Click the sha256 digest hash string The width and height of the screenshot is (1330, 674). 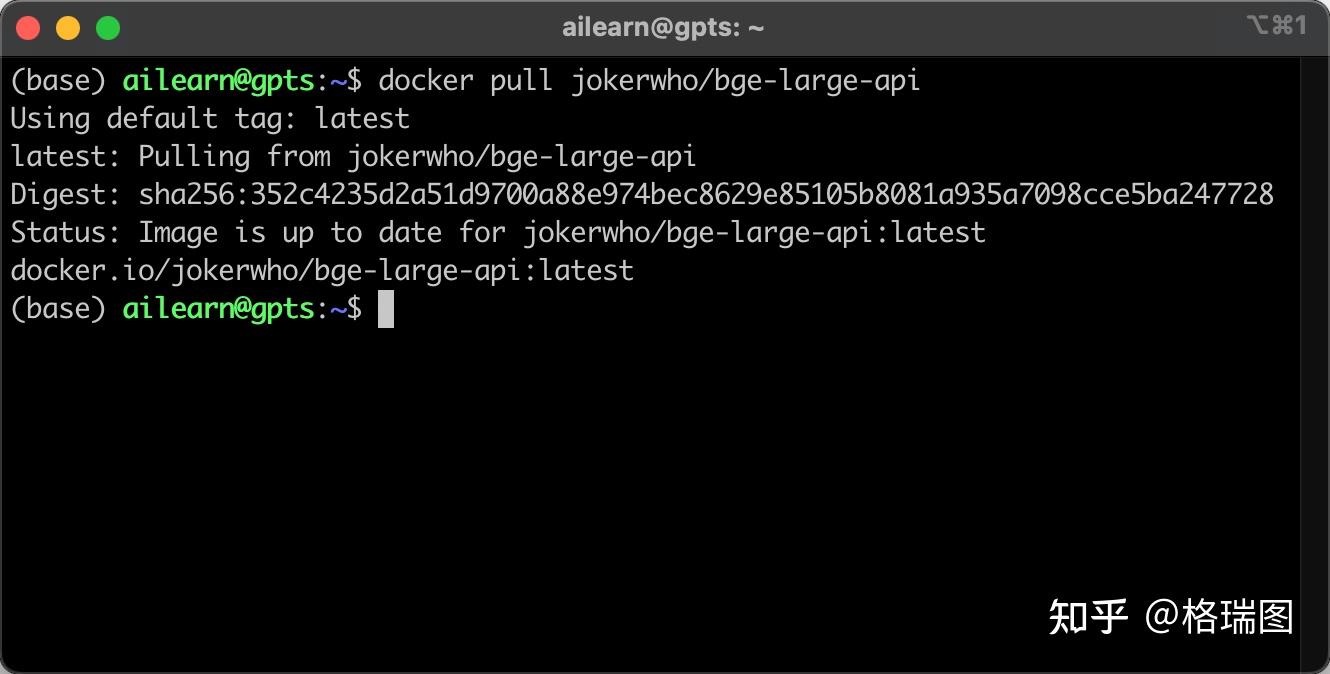click(705, 194)
